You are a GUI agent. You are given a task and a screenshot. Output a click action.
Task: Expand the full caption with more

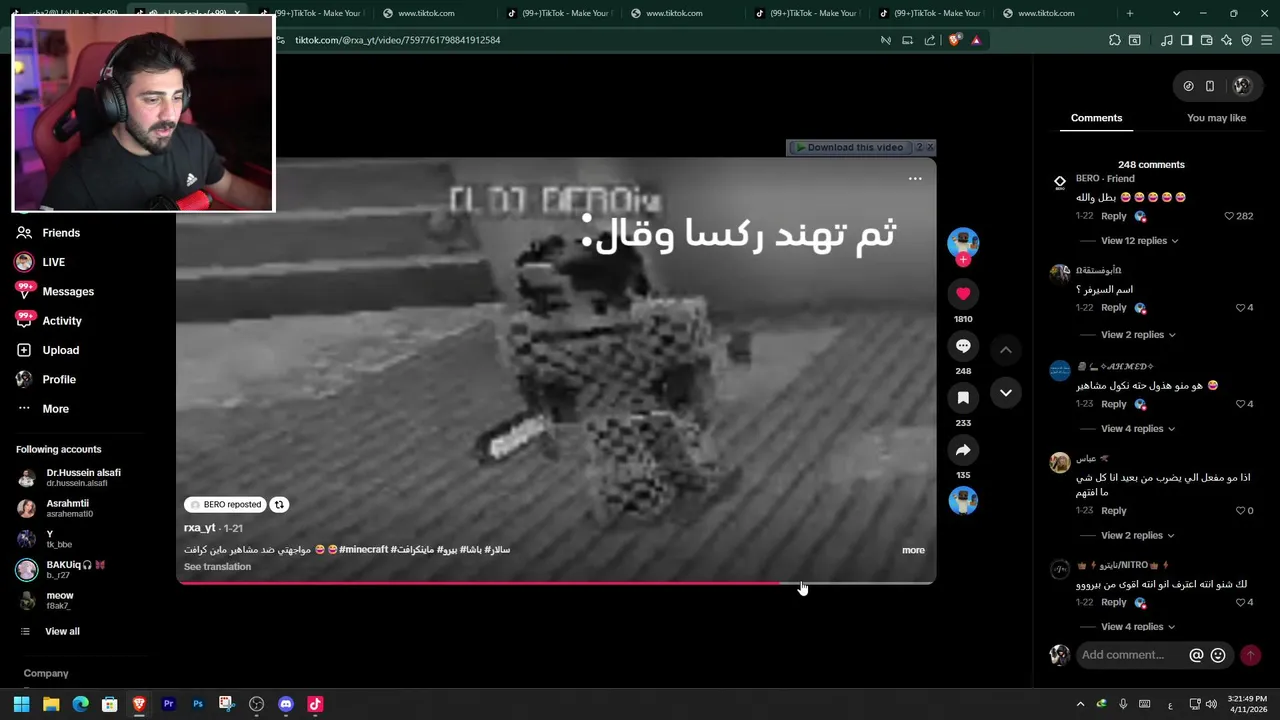(x=913, y=550)
